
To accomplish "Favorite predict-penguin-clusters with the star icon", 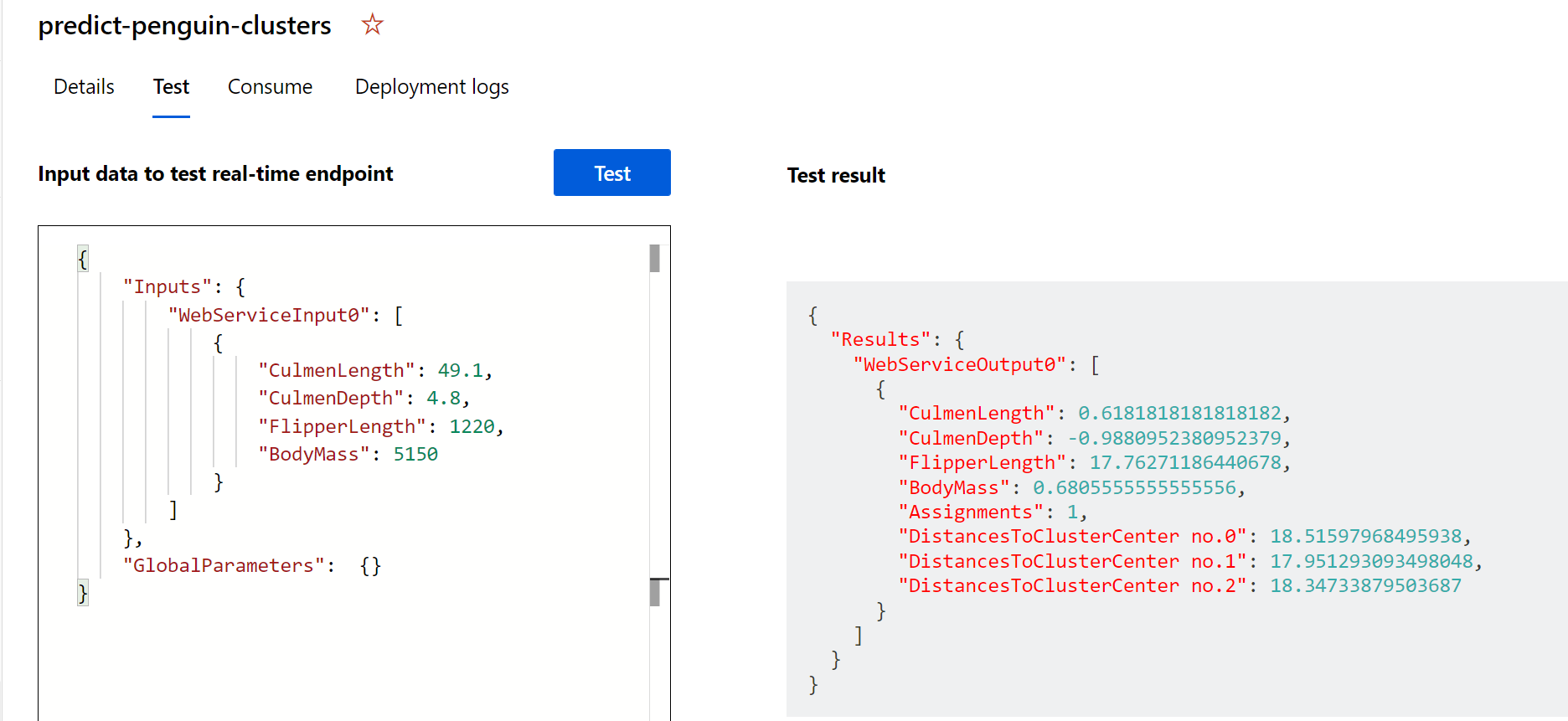I will coord(373,24).
